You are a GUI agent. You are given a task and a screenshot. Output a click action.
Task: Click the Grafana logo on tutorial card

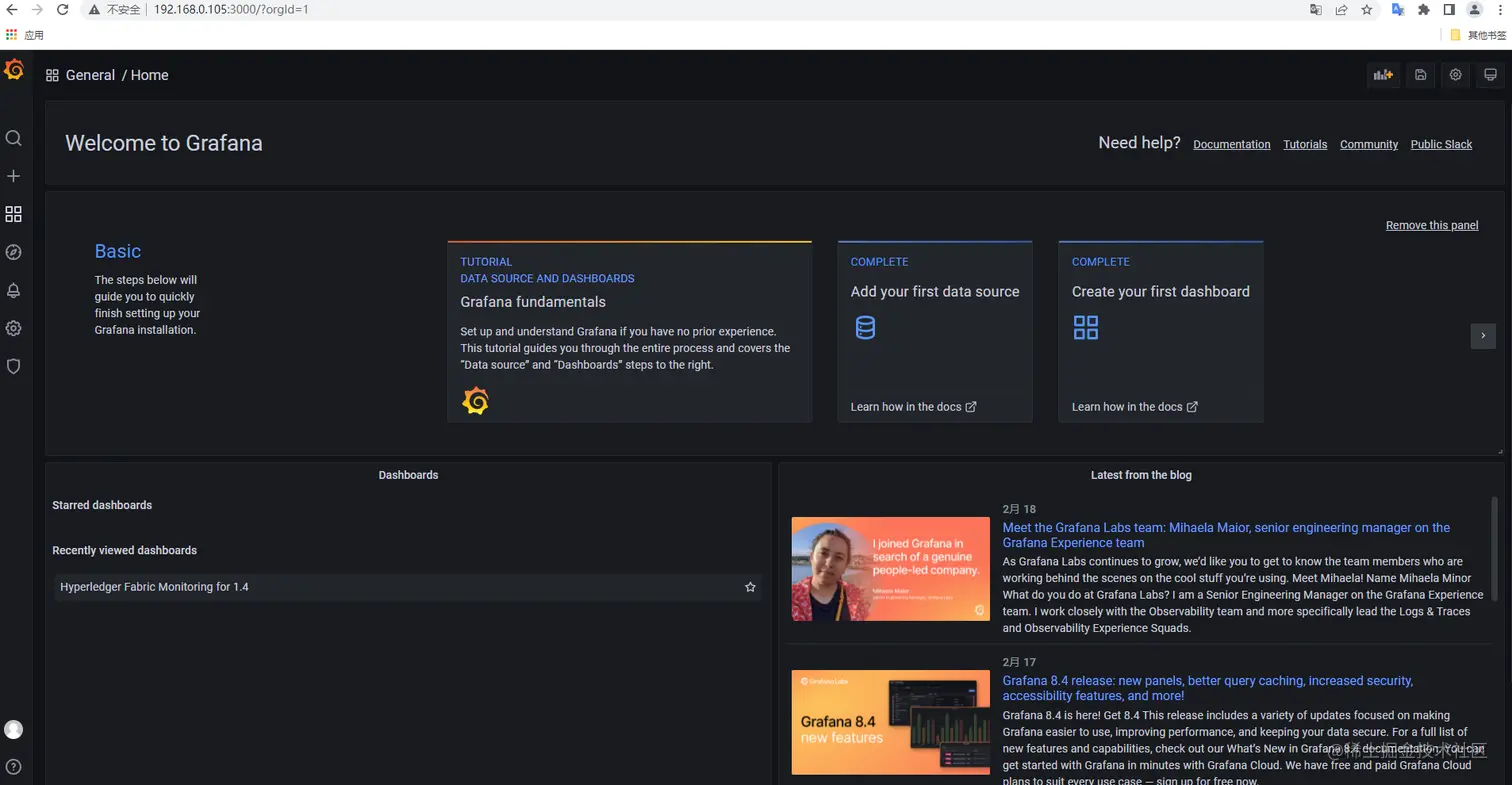pyautogui.click(x=475, y=401)
